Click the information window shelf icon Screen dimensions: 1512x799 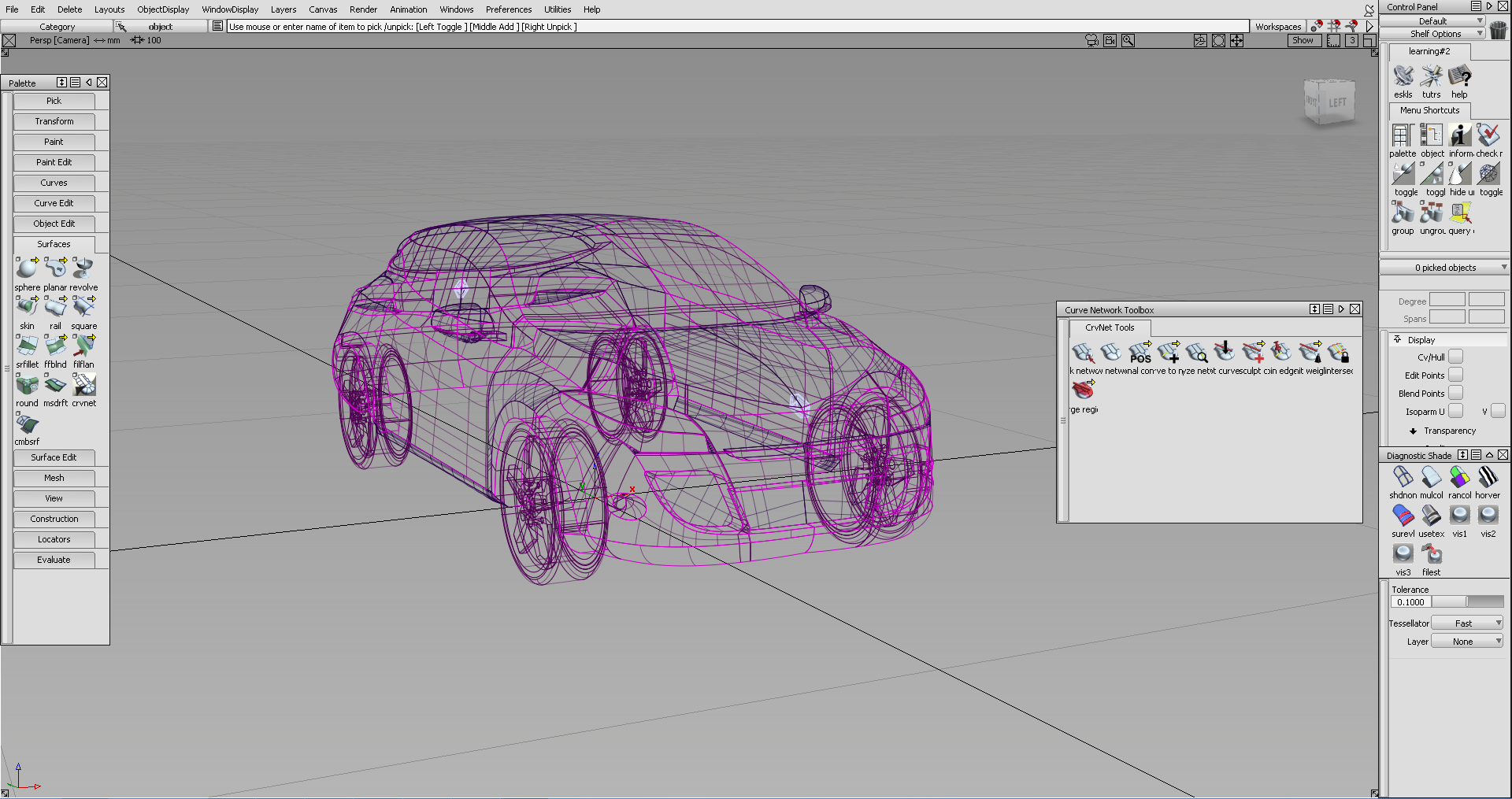click(x=1459, y=135)
